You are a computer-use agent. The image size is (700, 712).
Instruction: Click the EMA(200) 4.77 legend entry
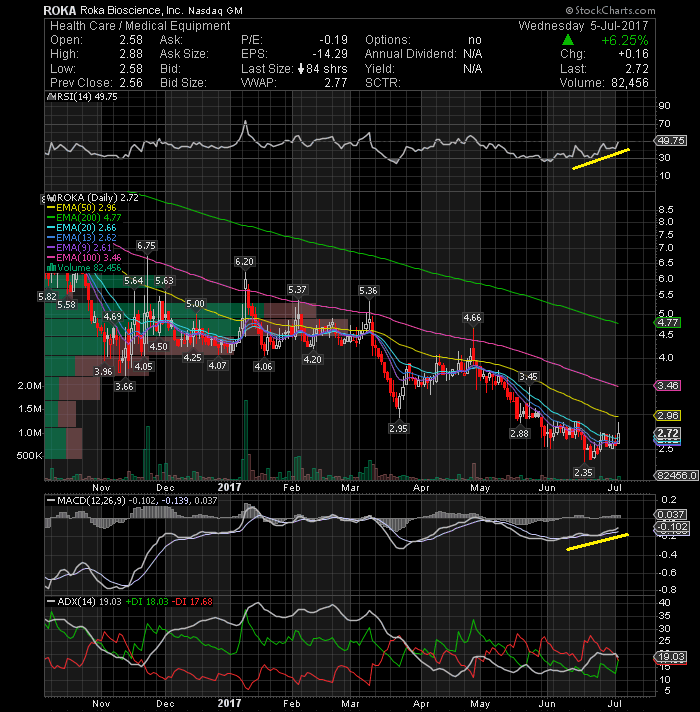pos(84,218)
